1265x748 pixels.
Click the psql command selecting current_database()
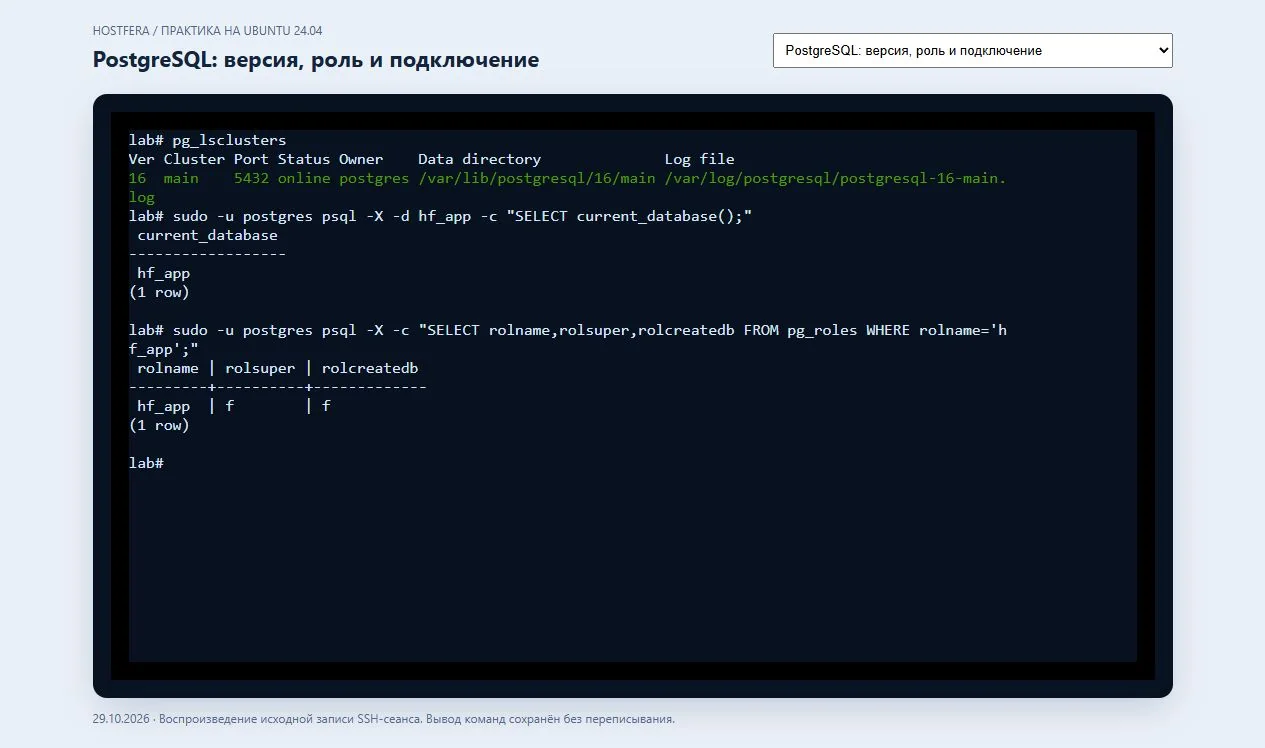pos(440,216)
